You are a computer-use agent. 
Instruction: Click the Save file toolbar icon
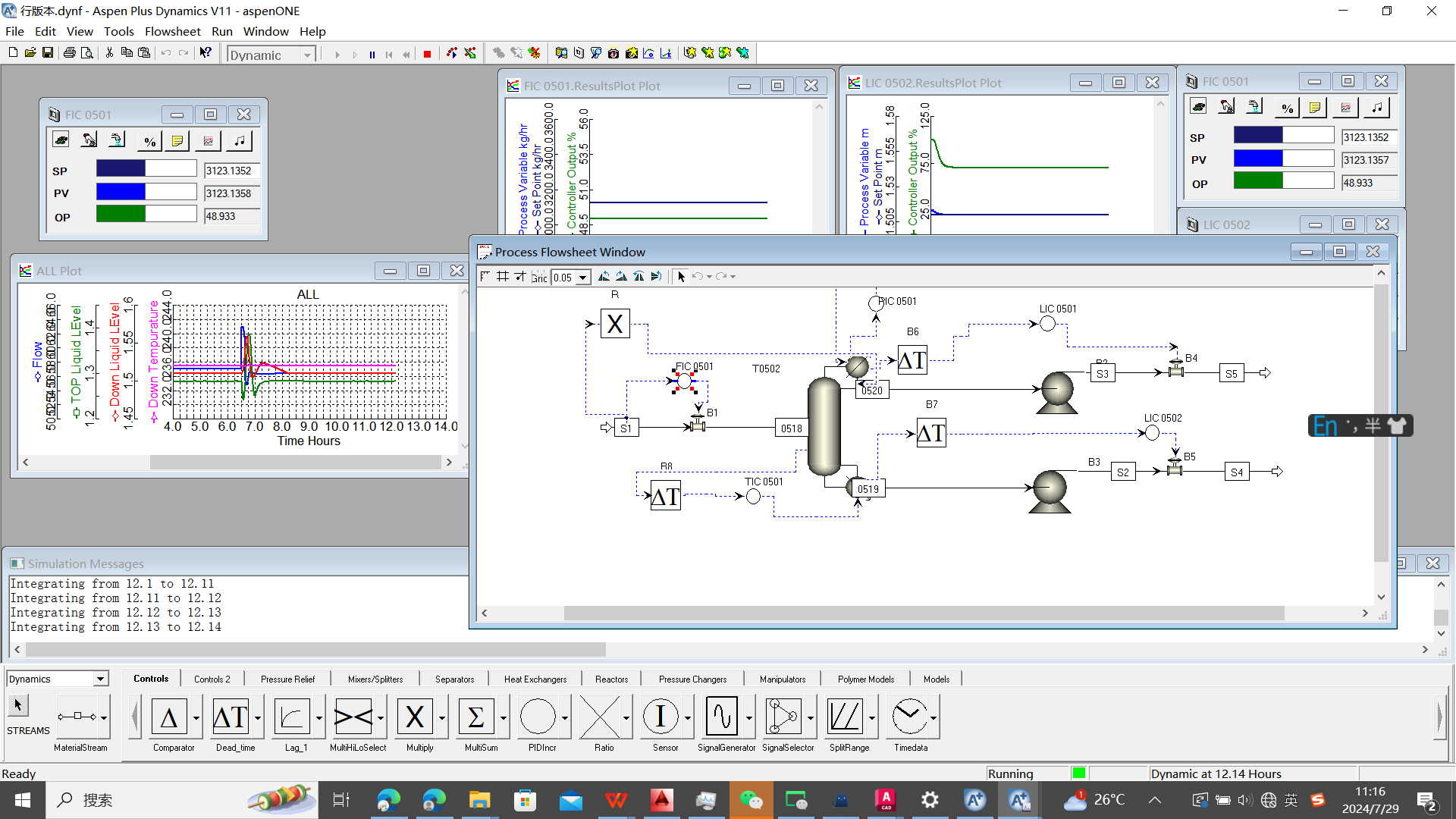click(x=47, y=53)
